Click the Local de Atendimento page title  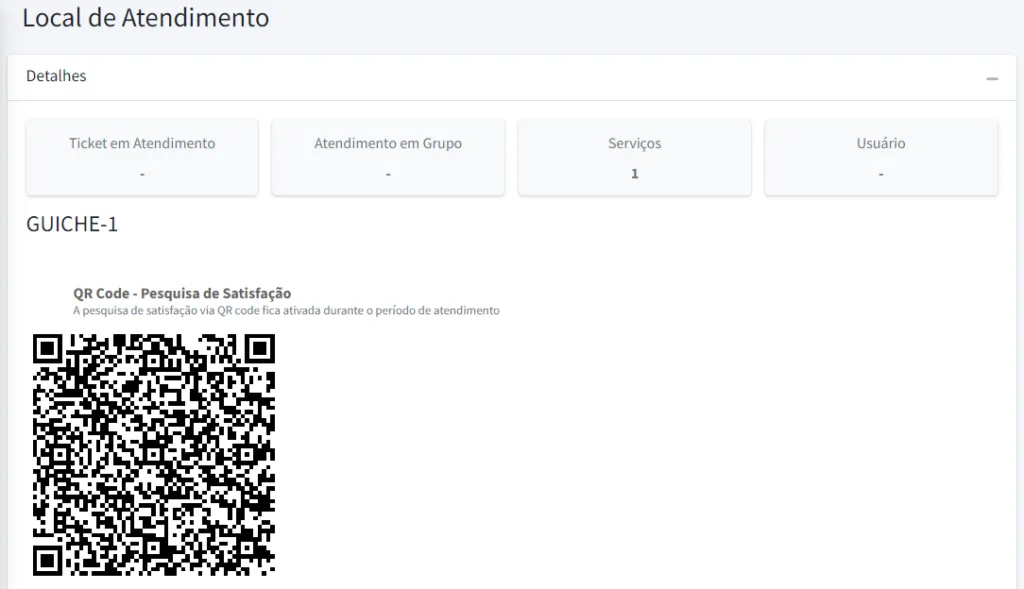[145, 18]
